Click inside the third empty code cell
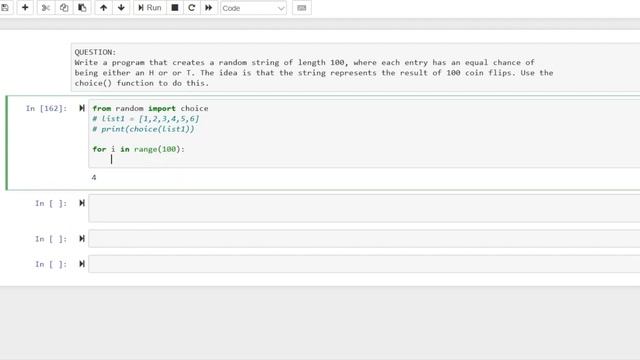Image resolution: width=640 pixels, height=360 pixels. pyautogui.click(x=364, y=264)
